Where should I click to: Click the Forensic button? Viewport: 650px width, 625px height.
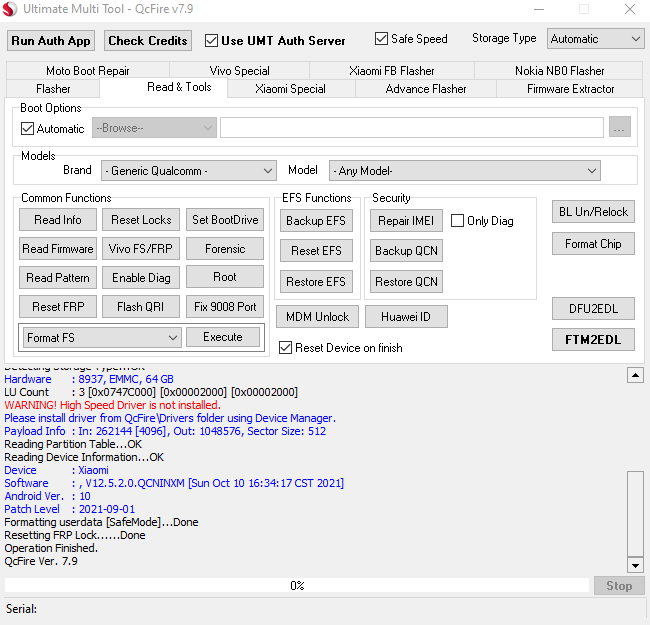[x=225, y=249]
